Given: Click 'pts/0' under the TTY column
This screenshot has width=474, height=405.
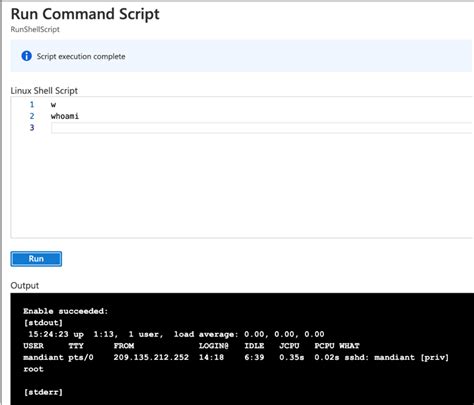Looking at the screenshot, I should 81,357.
